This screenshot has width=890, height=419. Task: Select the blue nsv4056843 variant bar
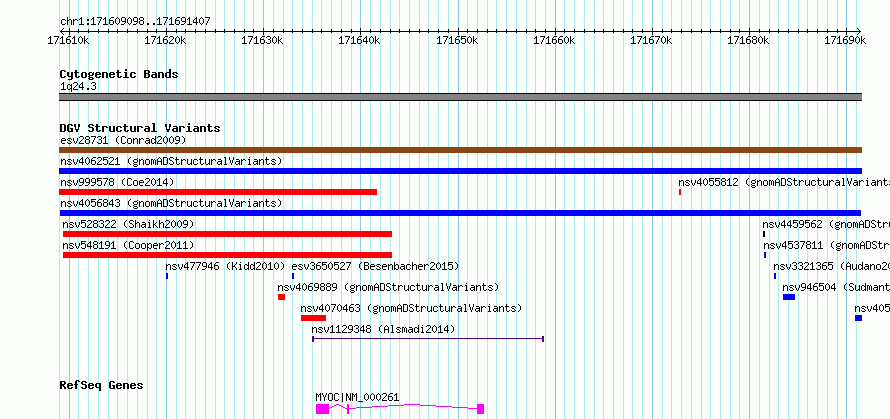[x=460, y=213]
